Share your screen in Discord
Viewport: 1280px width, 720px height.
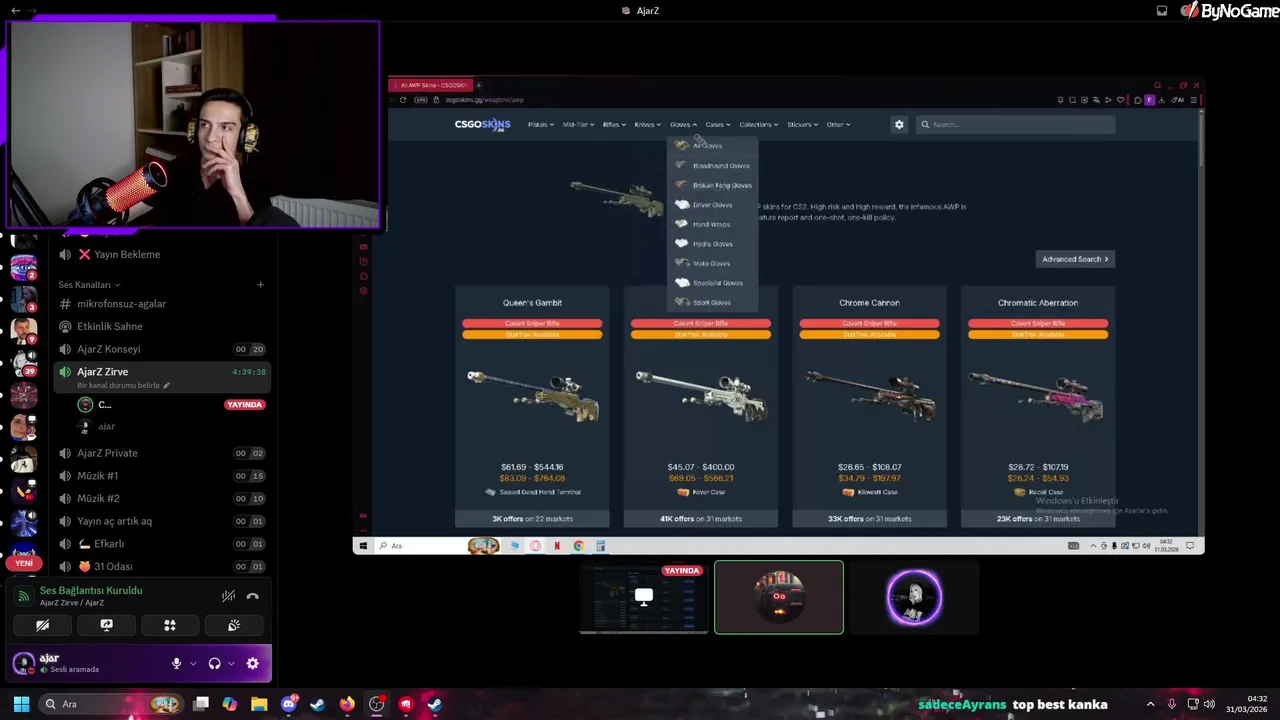click(x=106, y=625)
